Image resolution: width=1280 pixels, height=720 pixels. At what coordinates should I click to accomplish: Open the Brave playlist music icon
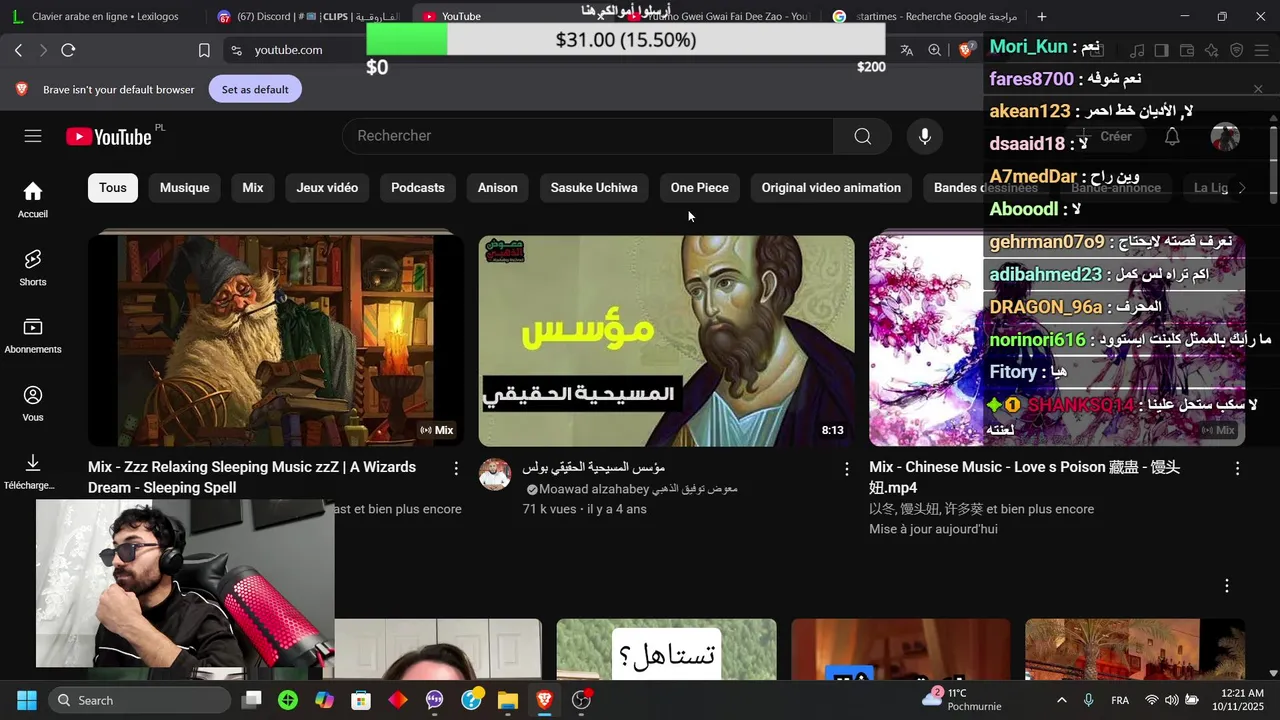tap(1137, 50)
